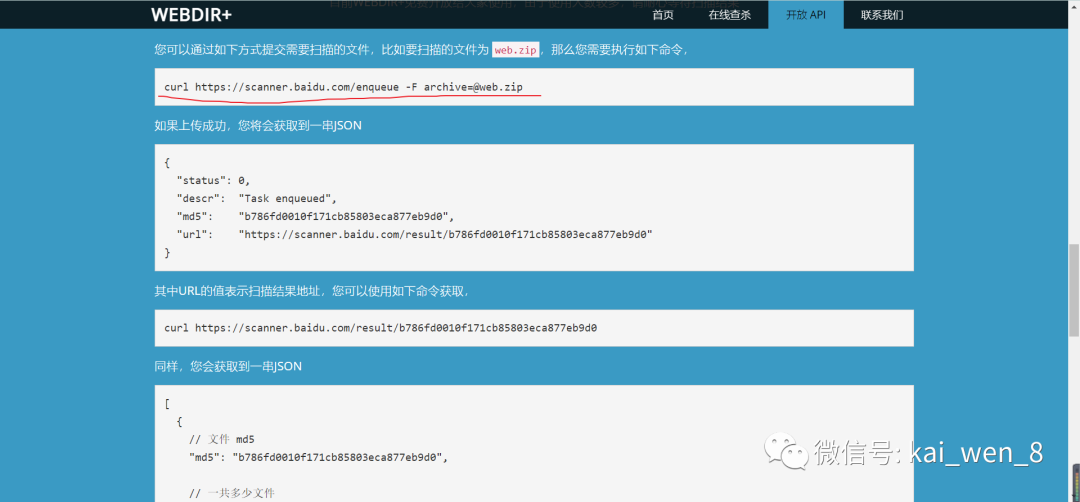Screen dimensions: 1080x502
Task: Open the 在线查杀 nav tab
Action: pyautogui.click(x=729, y=15)
